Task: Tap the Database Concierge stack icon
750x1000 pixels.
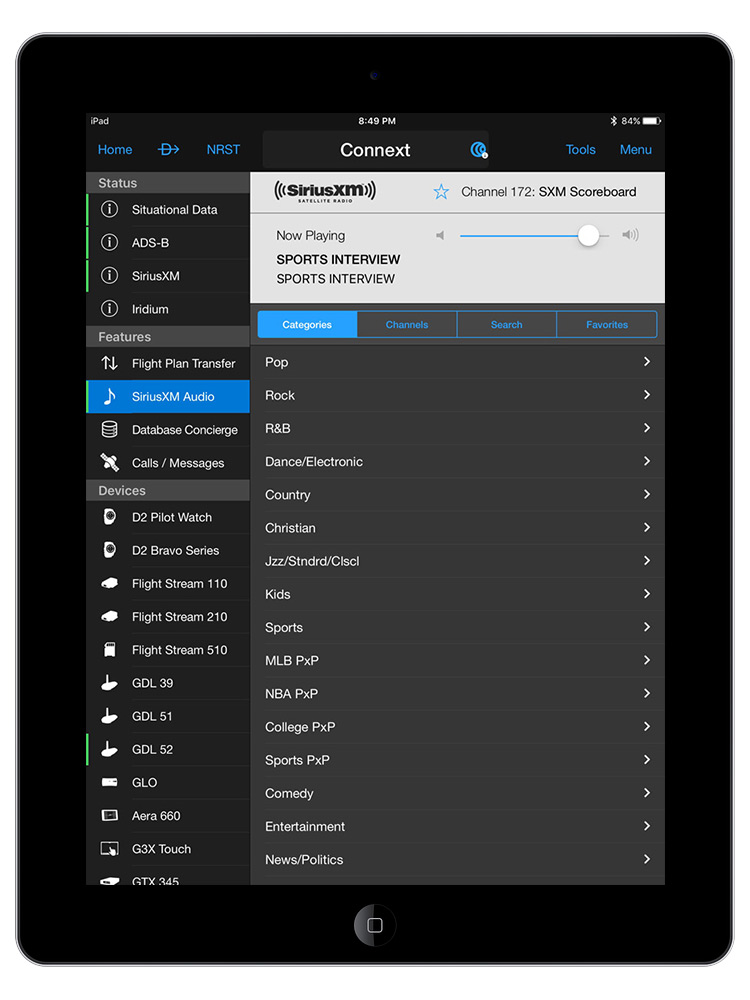Action: 110,429
